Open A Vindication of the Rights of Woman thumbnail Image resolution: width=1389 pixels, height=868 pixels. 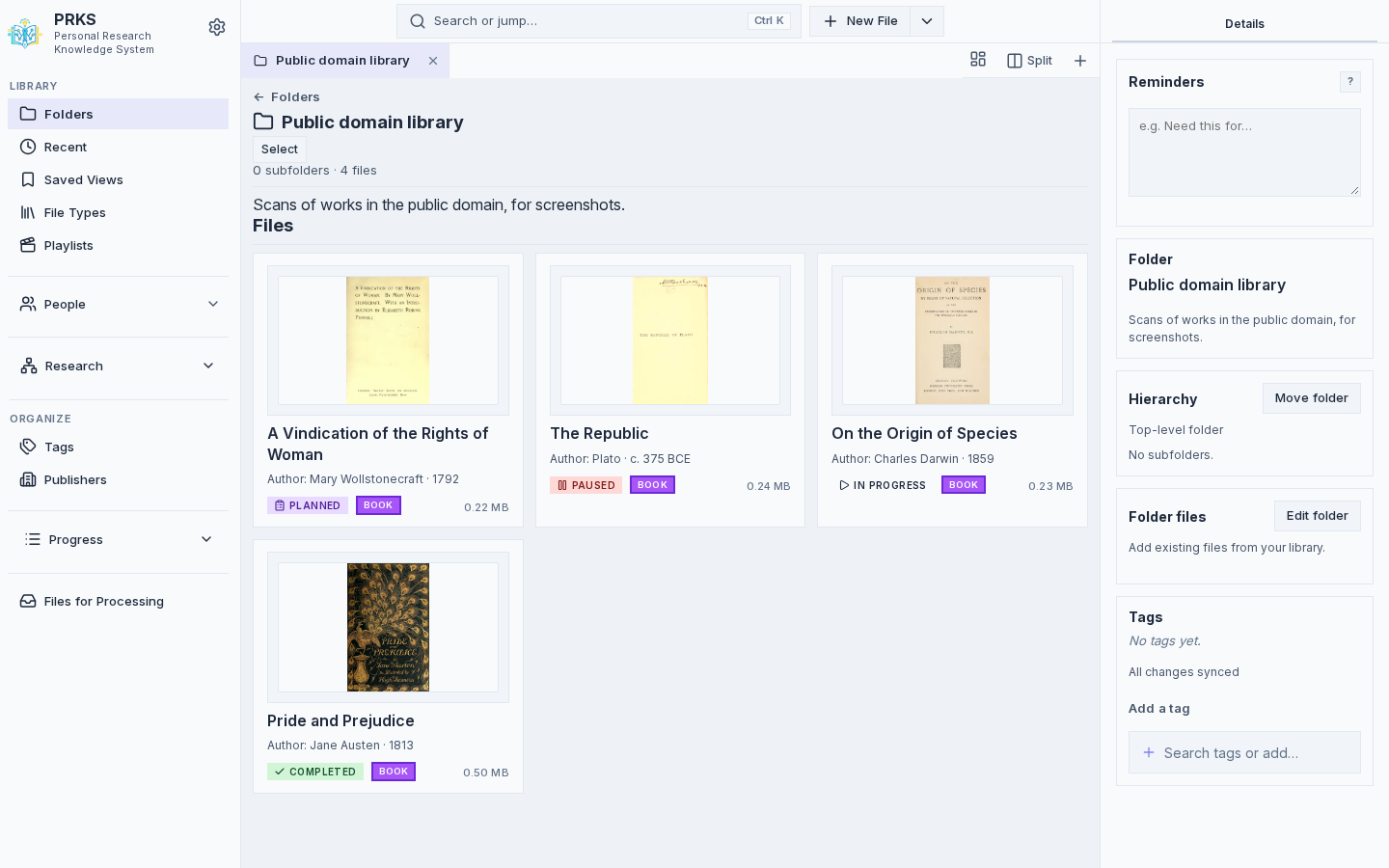(x=388, y=340)
